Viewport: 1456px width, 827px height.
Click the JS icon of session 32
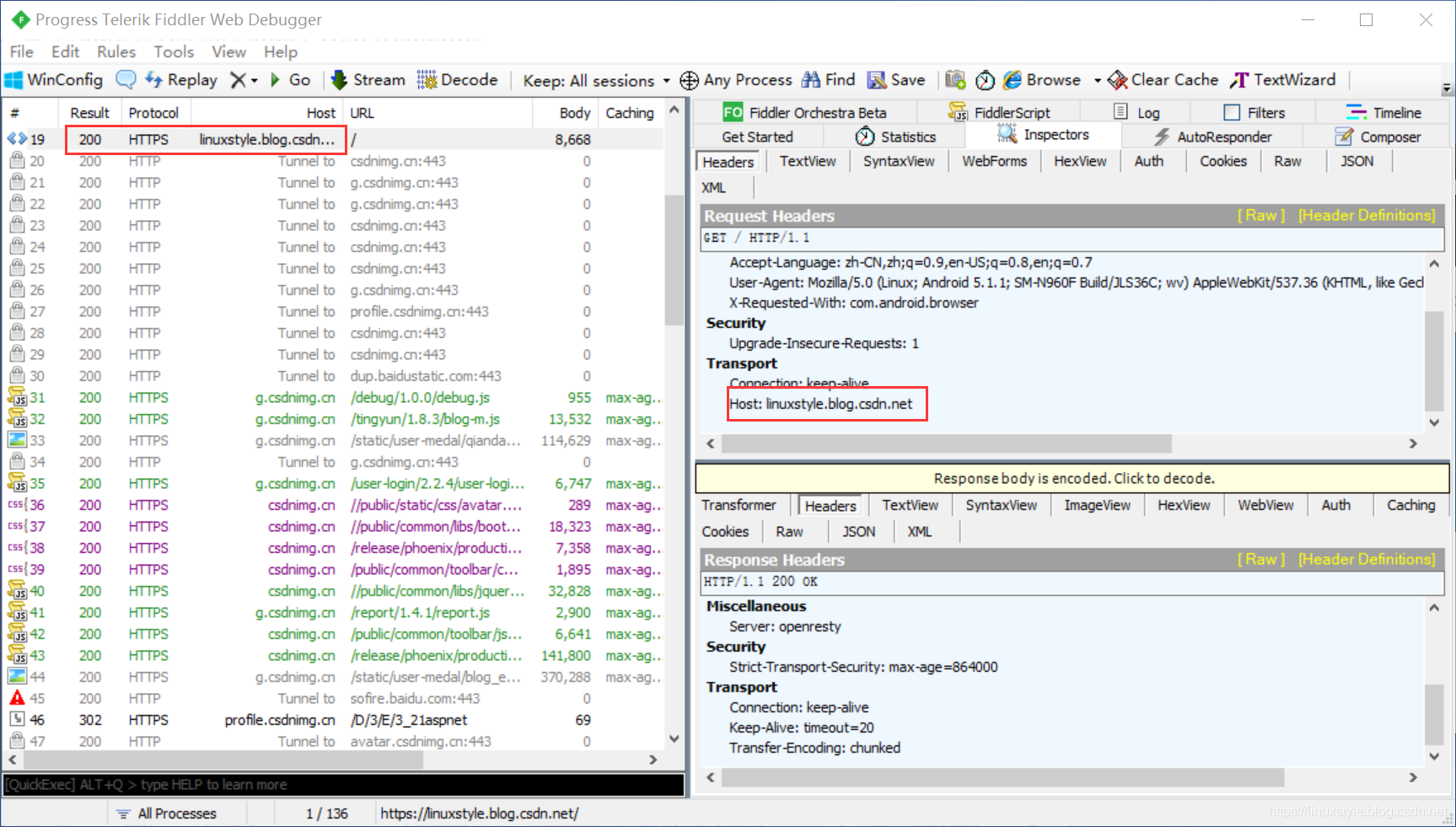[17, 419]
